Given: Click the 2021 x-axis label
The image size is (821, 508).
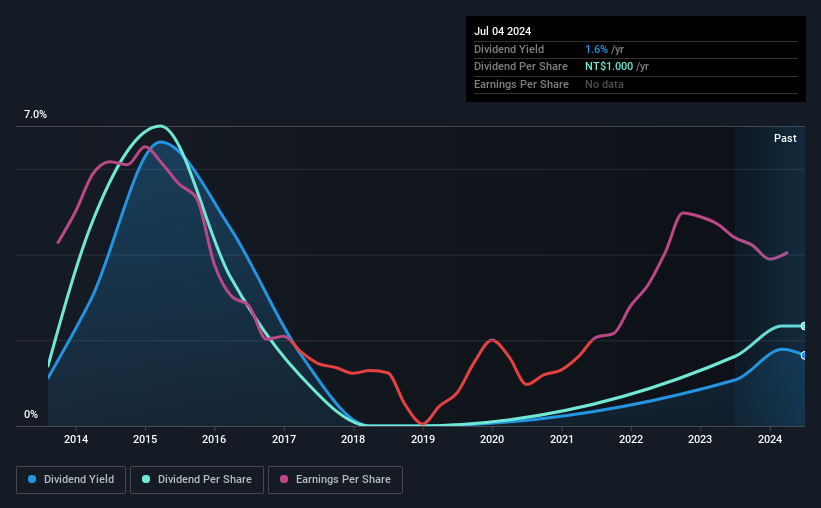Looking at the screenshot, I should tap(561, 439).
